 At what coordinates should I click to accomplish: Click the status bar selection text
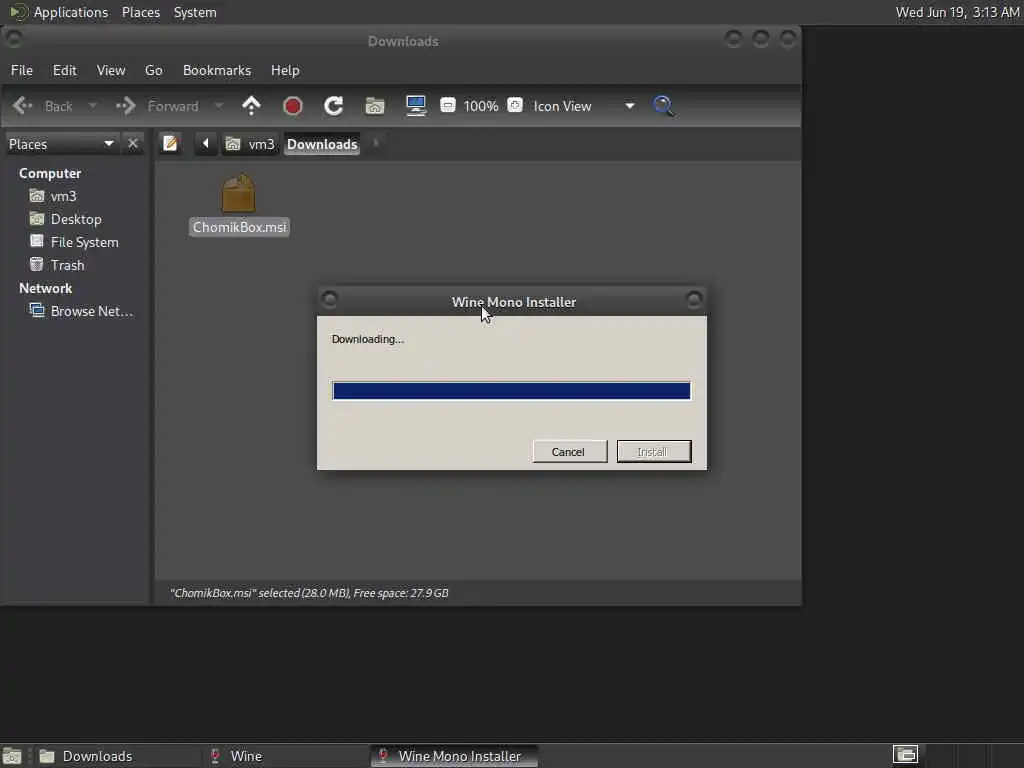point(309,593)
